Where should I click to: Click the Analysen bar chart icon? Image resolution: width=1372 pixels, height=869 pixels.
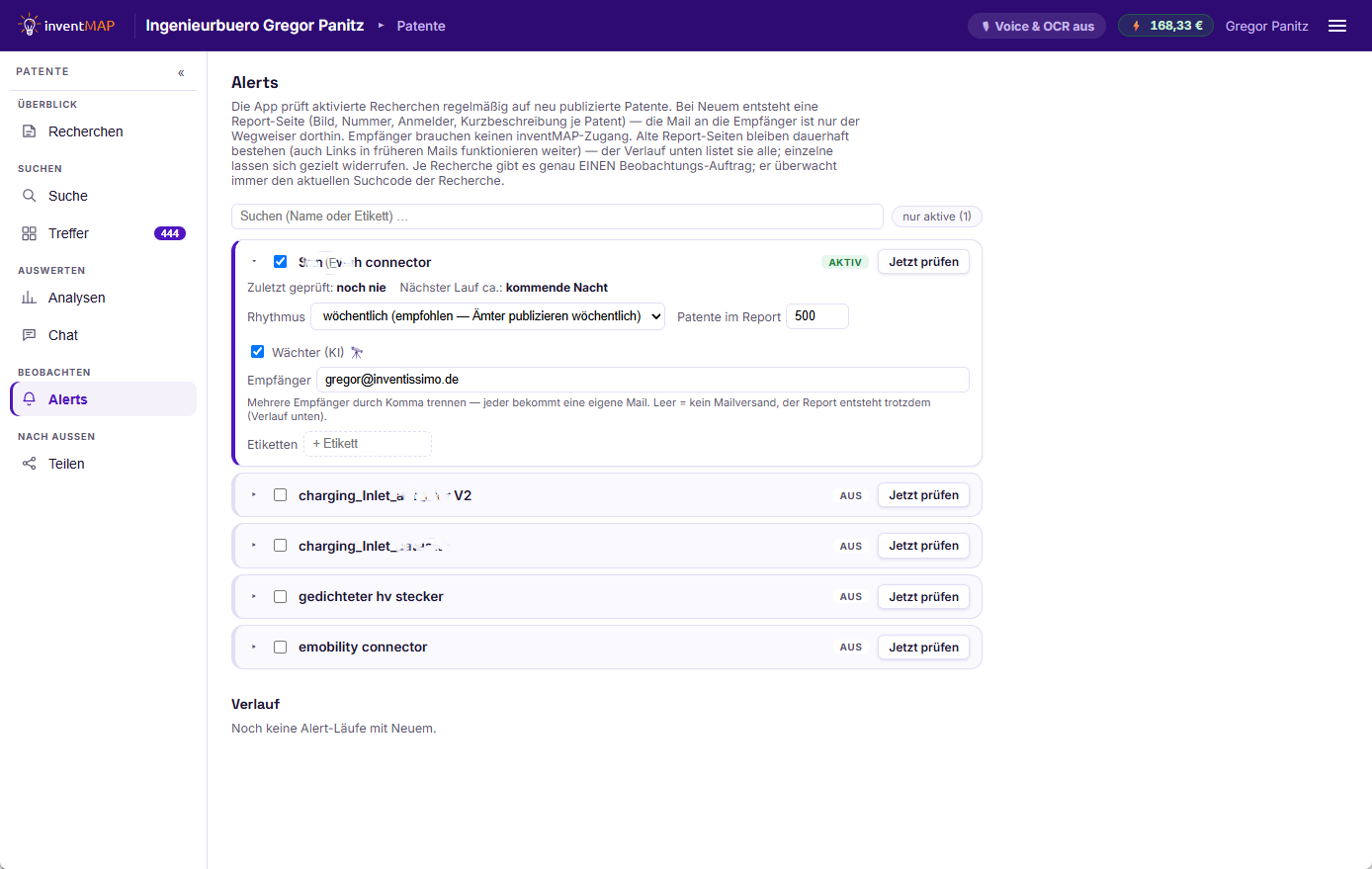pyautogui.click(x=30, y=298)
